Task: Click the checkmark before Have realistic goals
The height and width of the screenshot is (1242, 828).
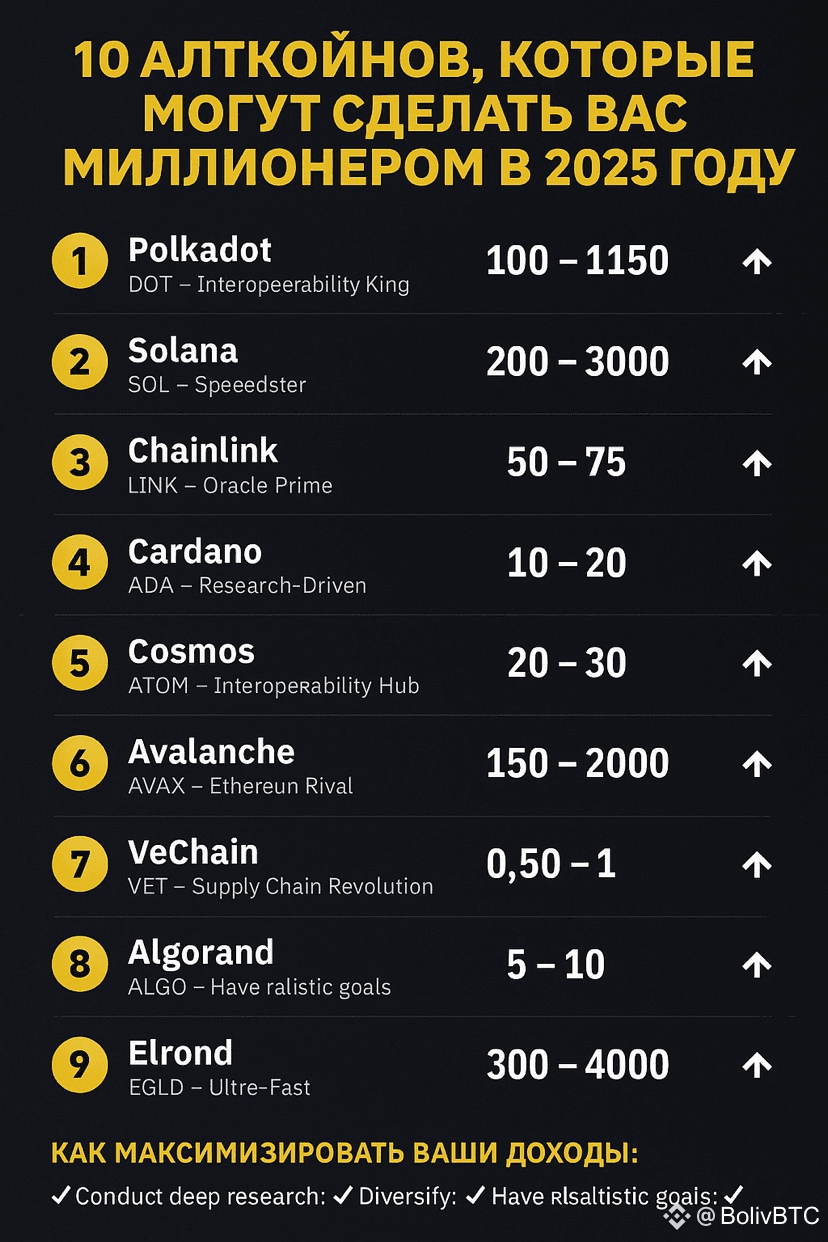Action: [x=476, y=1195]
